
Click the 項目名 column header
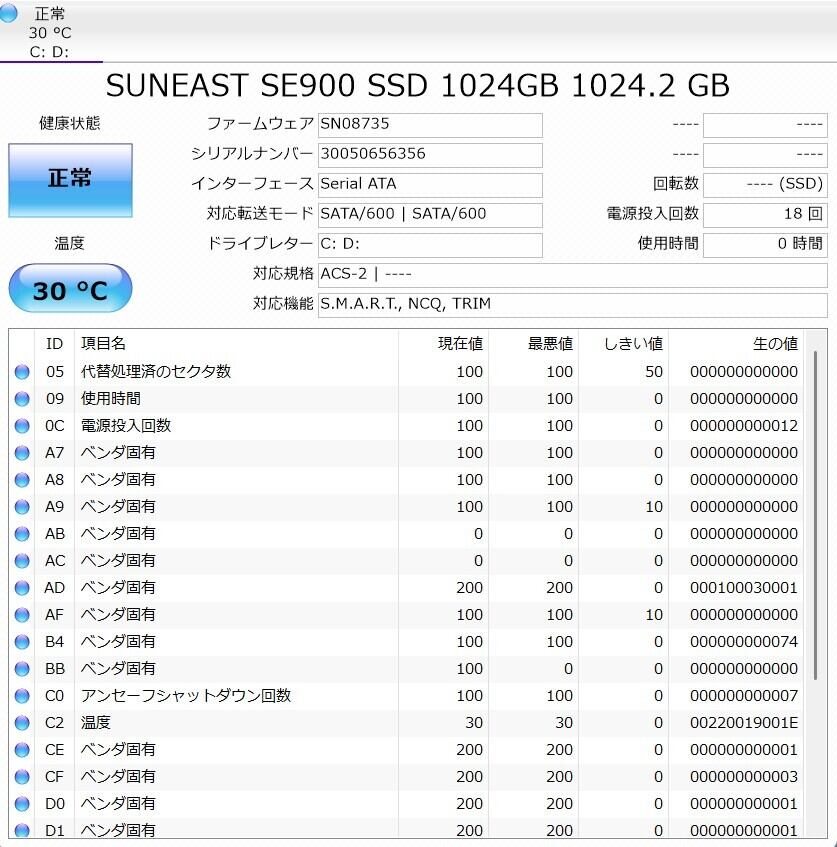coord(235,344)
